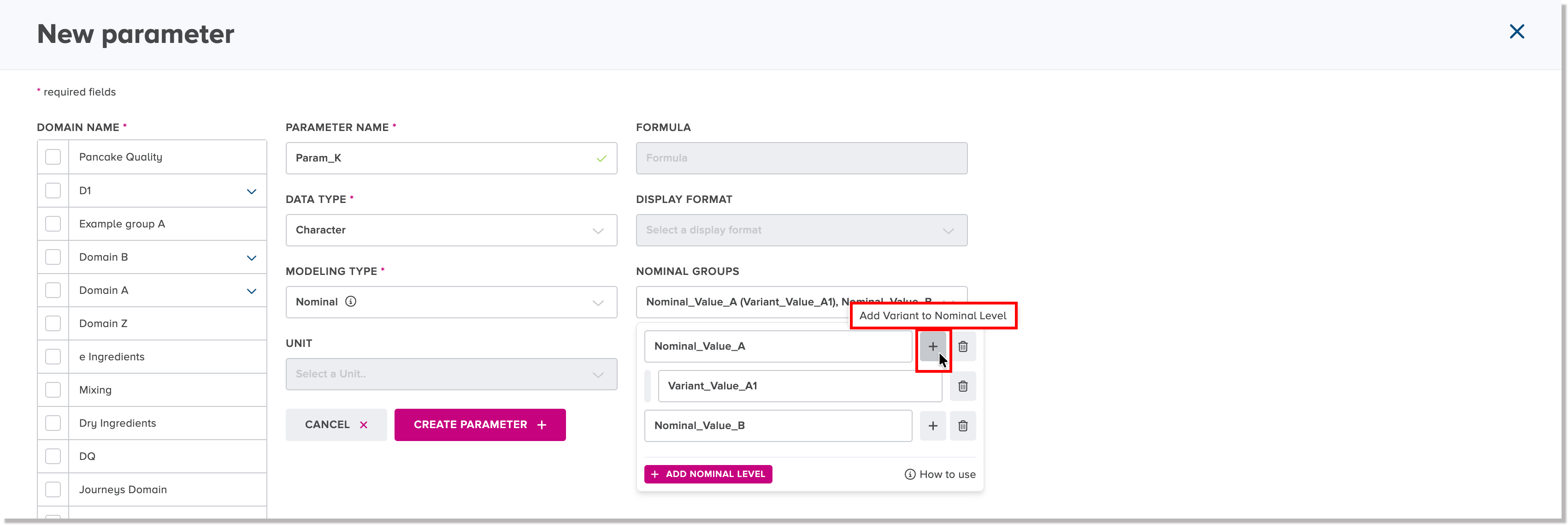The width and height of the screenshot is (1568, 525).
Task: Expand the D1 domain chevron
Action: point(251,191)
